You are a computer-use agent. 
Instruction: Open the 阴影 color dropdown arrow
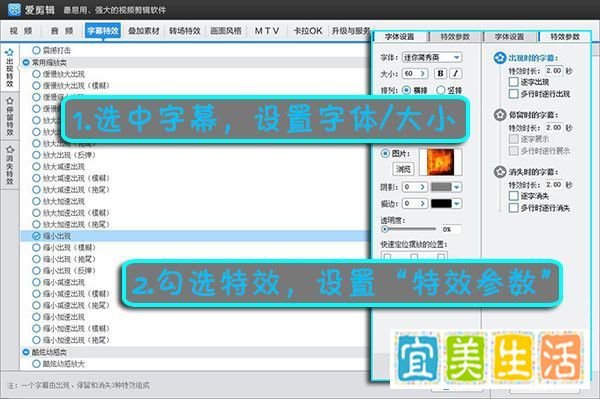click(x=457, y=187)
